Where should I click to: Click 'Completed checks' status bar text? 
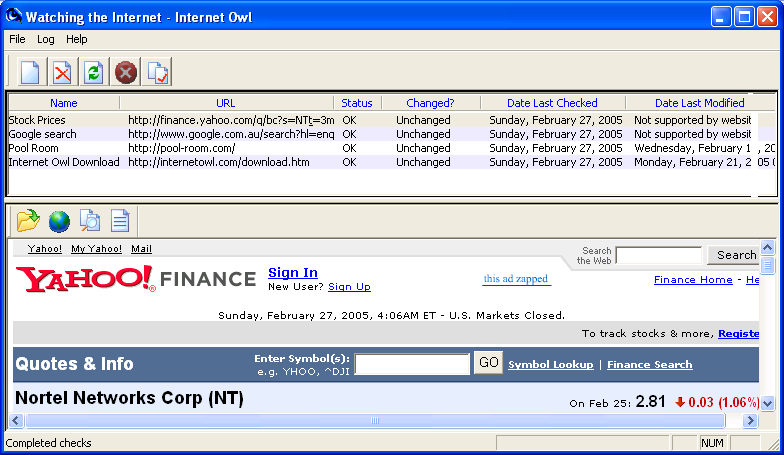pyautogui.click(x=48, y=443)
